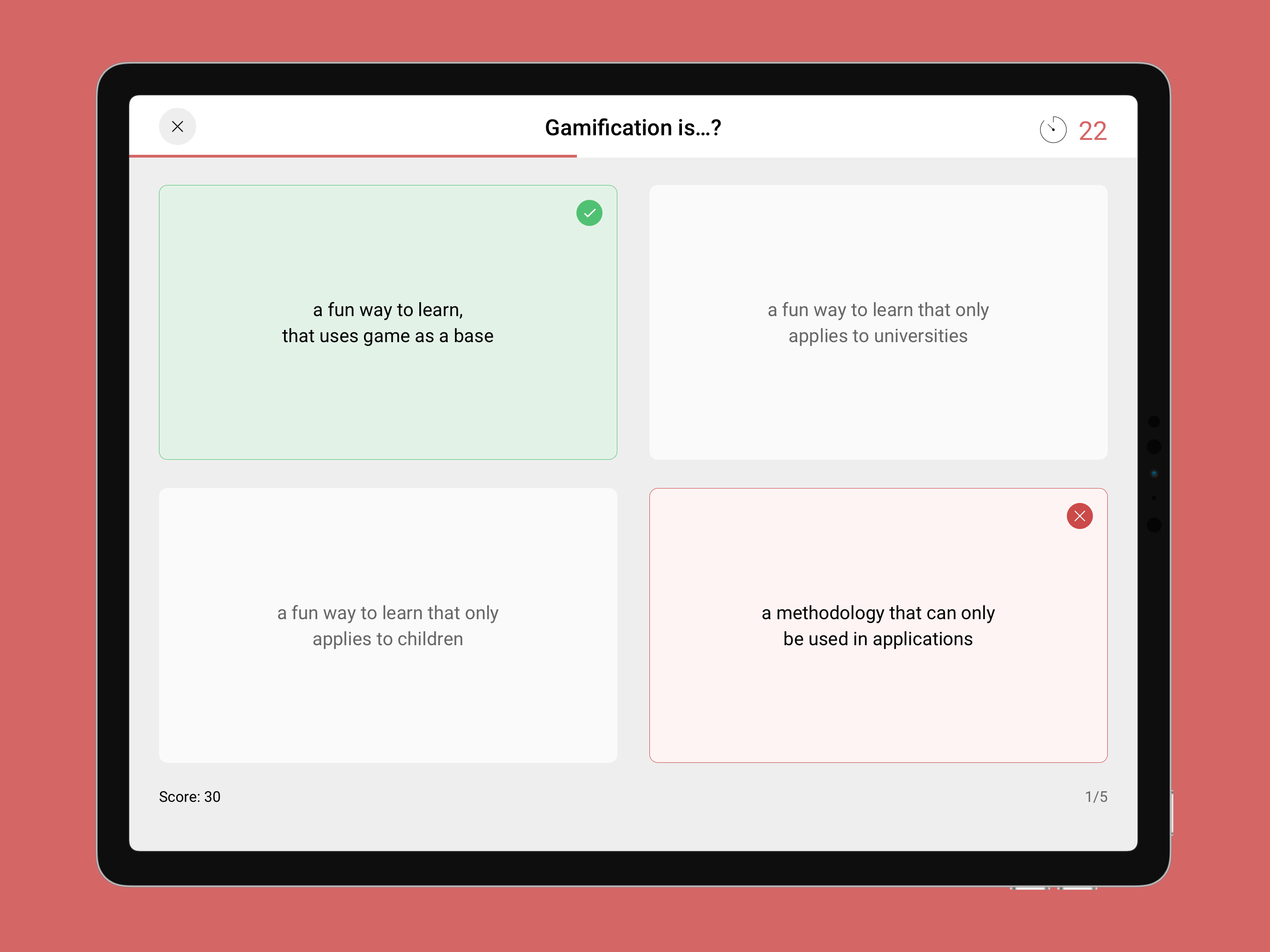Click text 'be used in applications'
1270x952 pixels.
pyautogui.click(x=878, y=639)
